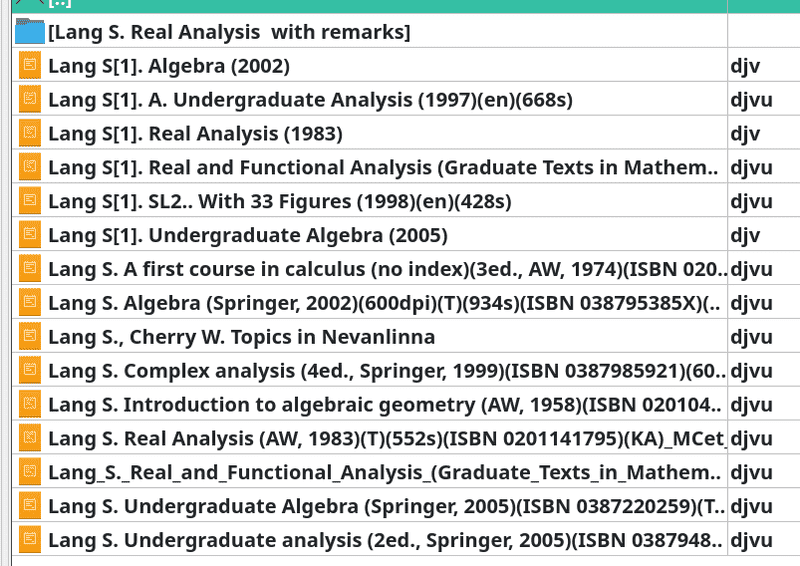Select Lang S. Complex analysis (4ed., Springer, 1999)
The image size is (800, 566).
click(387, 371)
